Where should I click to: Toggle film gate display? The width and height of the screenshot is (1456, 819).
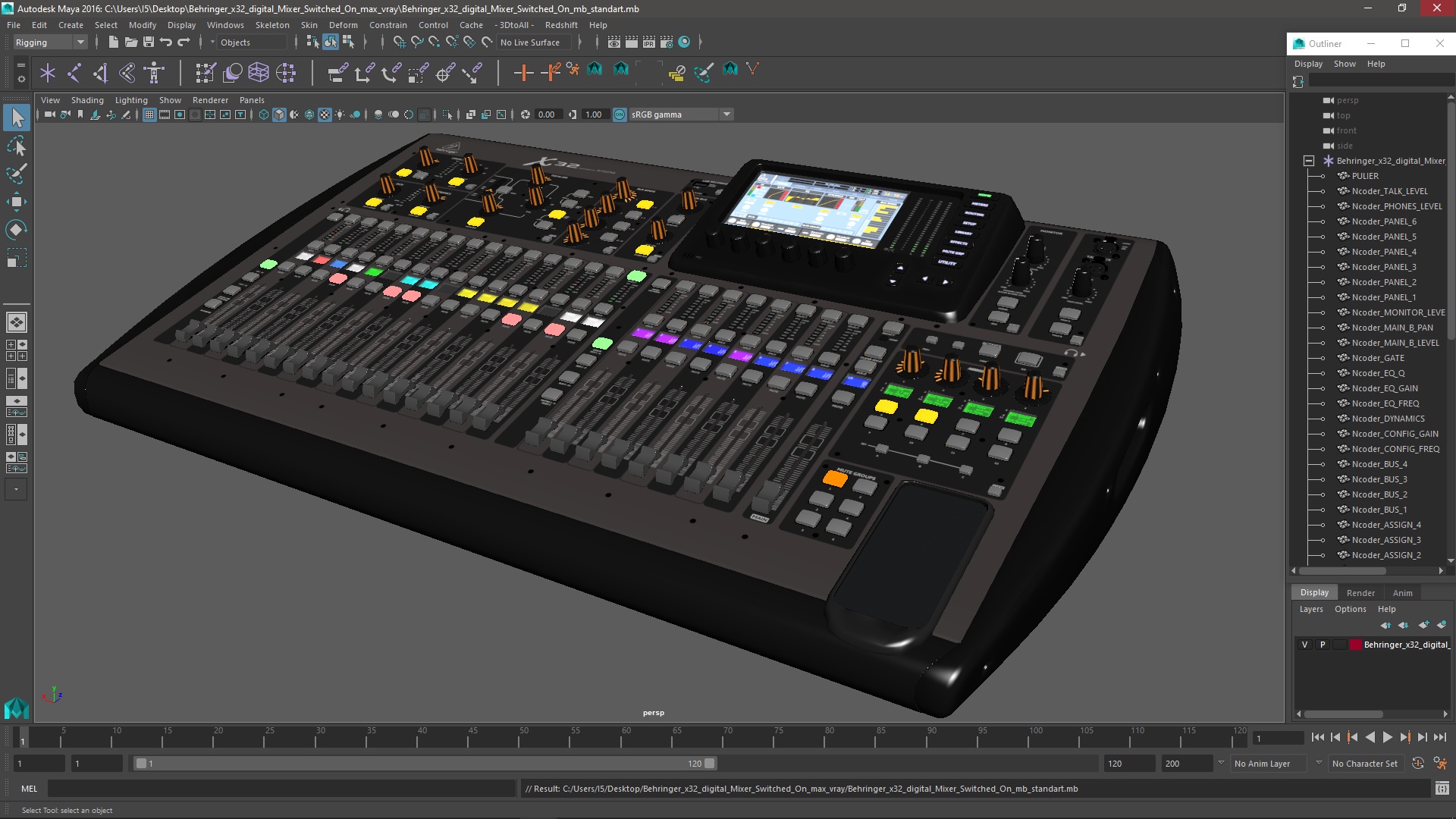coord(165,115)
